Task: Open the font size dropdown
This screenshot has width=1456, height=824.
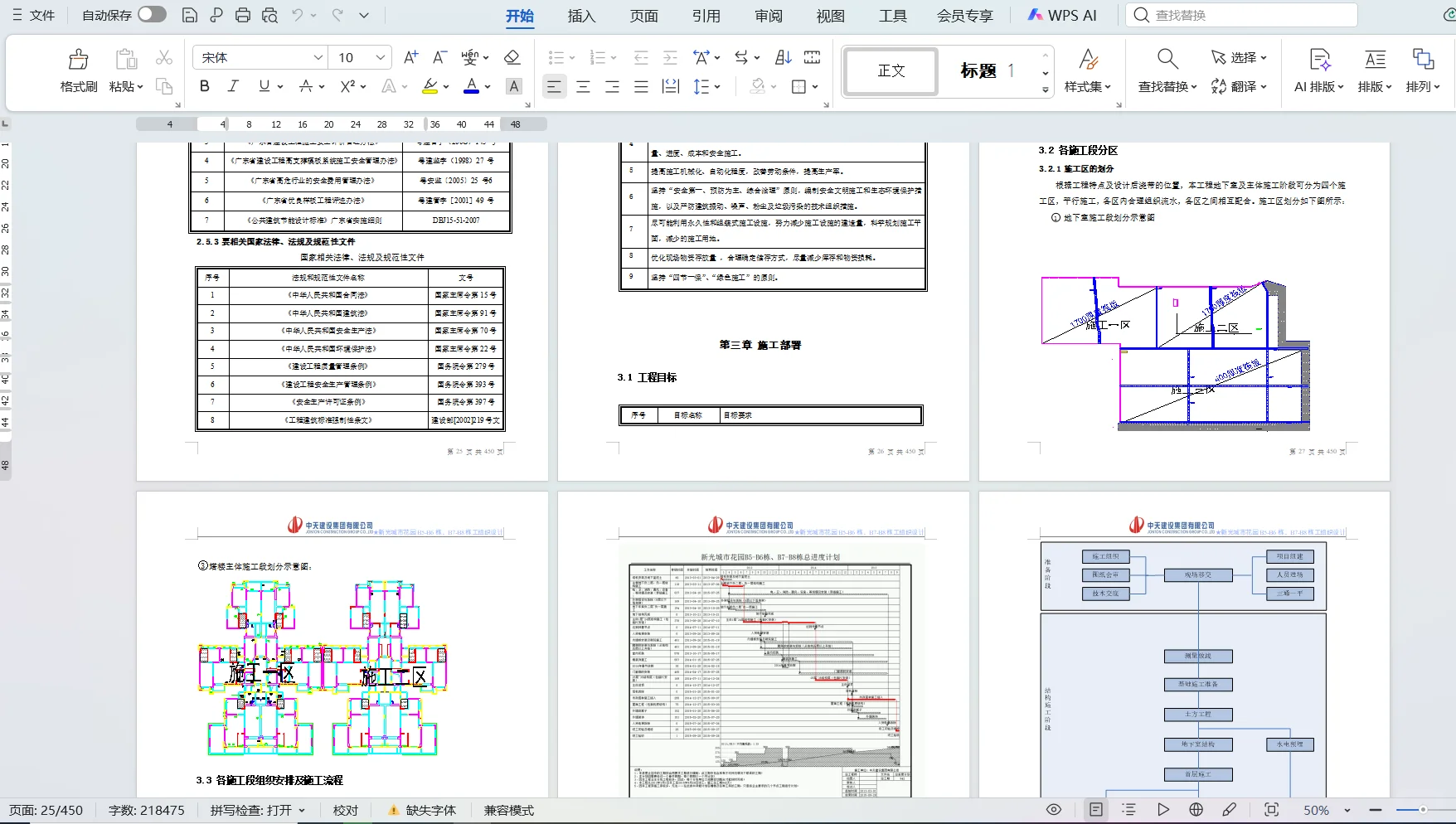Action: coord(381,57)
